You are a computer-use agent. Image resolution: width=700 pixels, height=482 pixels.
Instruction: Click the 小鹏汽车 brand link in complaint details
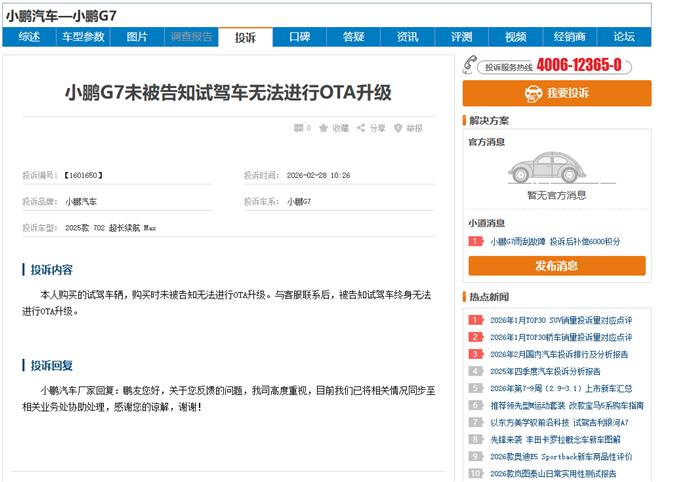tap(81, 201)
